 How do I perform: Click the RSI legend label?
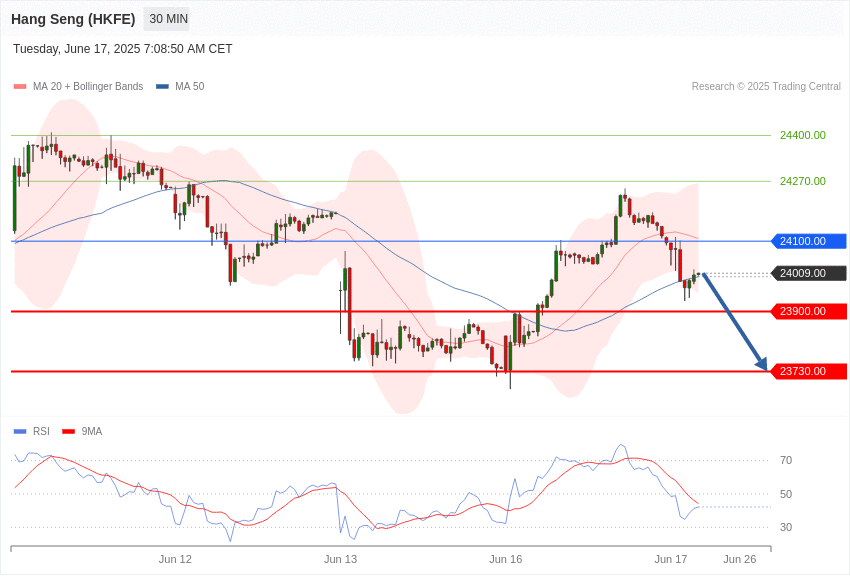[x=41, y=431]
